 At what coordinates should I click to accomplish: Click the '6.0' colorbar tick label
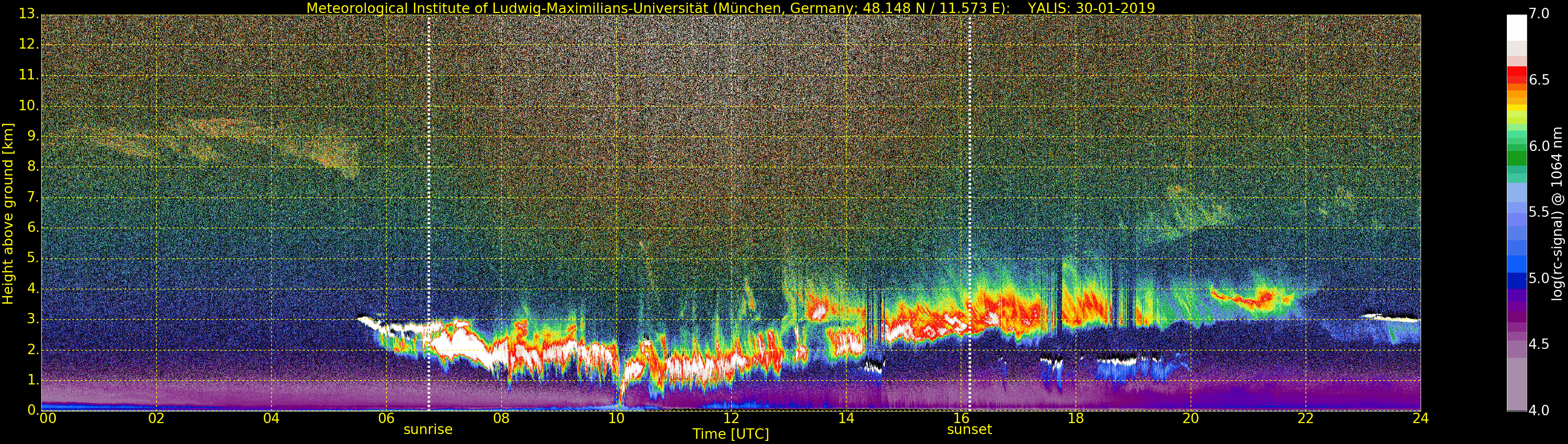[x=1539, y=146]
